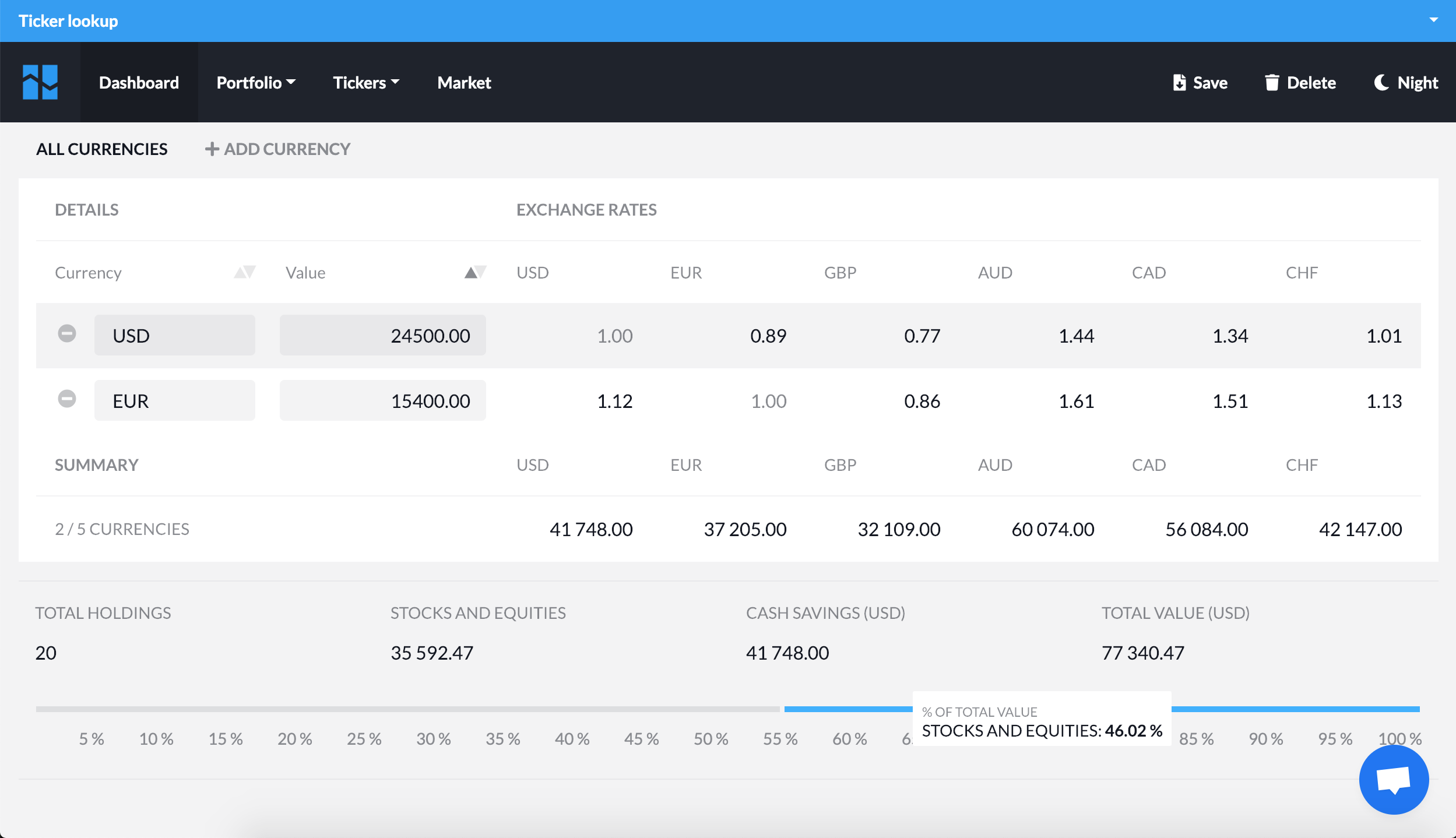Remove the USD currency row

pyautogui.click(x=67, y=335)
